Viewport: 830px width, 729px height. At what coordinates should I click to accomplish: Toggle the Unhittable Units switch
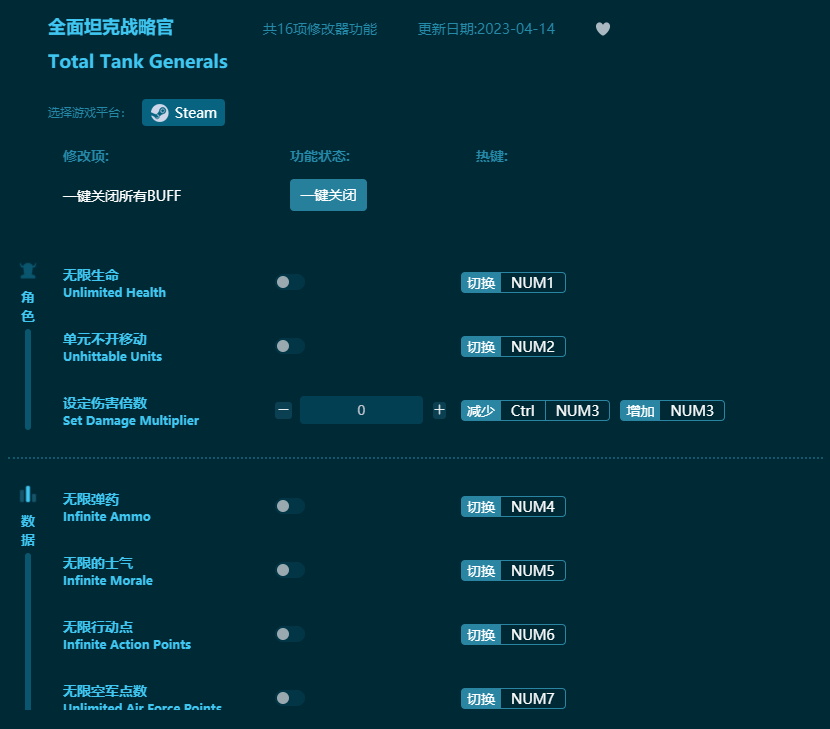click(x=290, y=346)
